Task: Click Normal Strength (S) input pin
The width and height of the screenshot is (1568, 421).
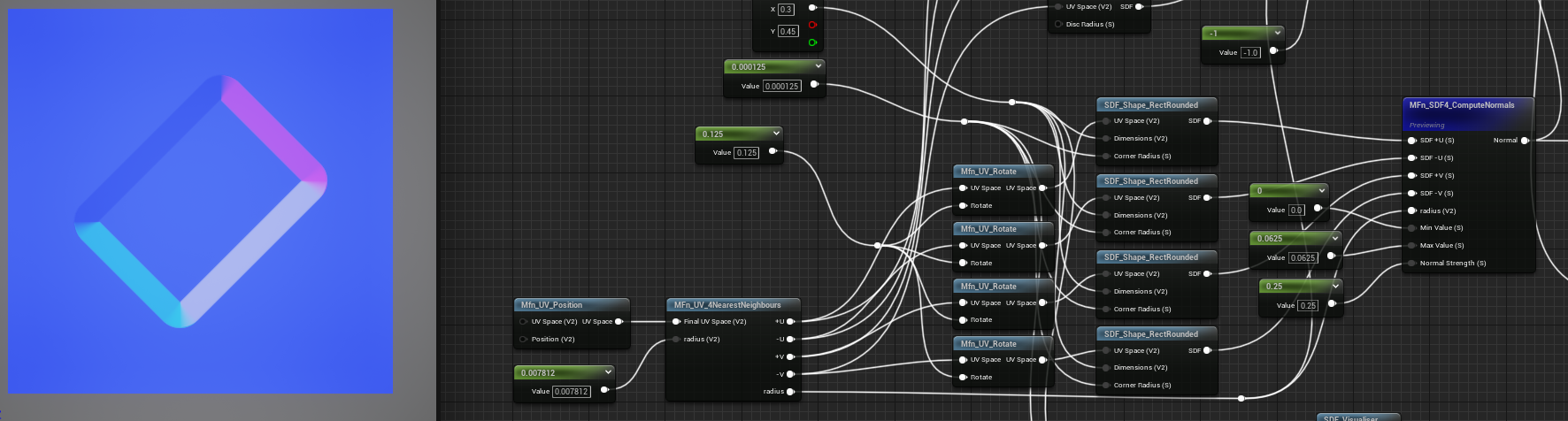Action: pos(1411,264)
